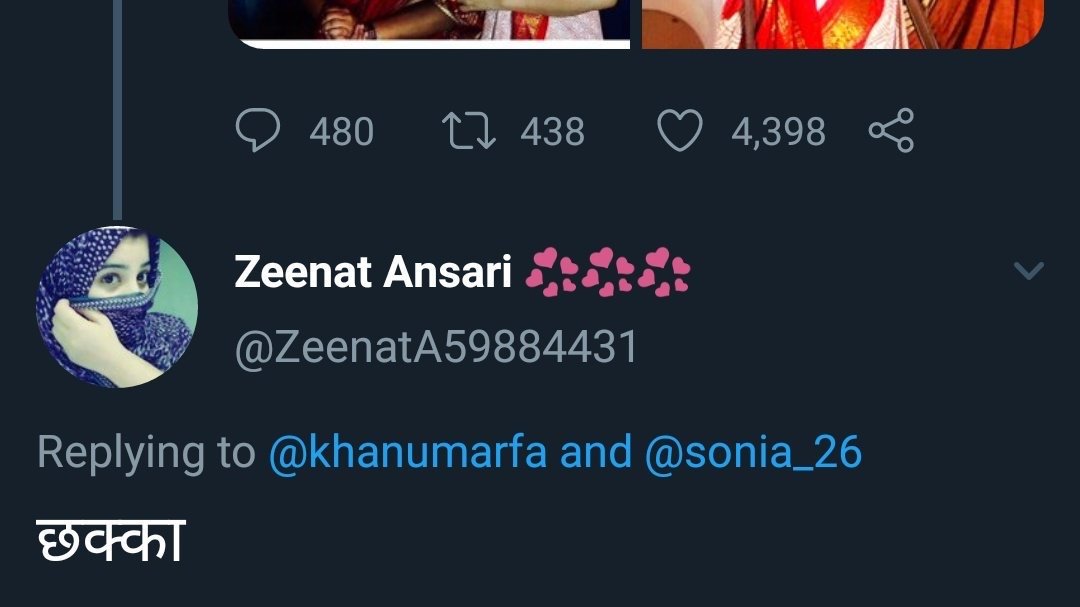
Task: Select the छक्का reply text
Action: [111, 541]
